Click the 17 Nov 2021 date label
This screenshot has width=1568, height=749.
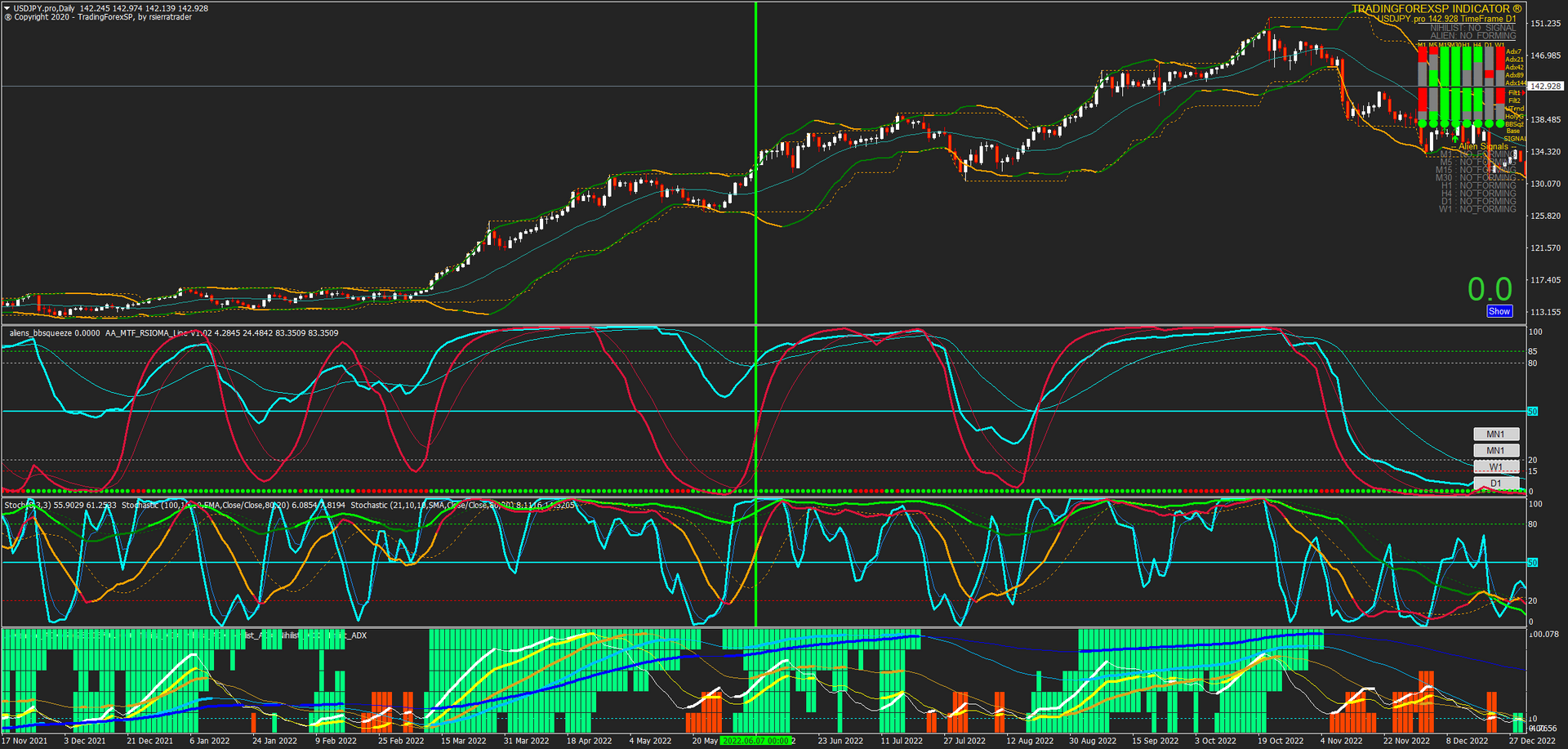[24, 741]
